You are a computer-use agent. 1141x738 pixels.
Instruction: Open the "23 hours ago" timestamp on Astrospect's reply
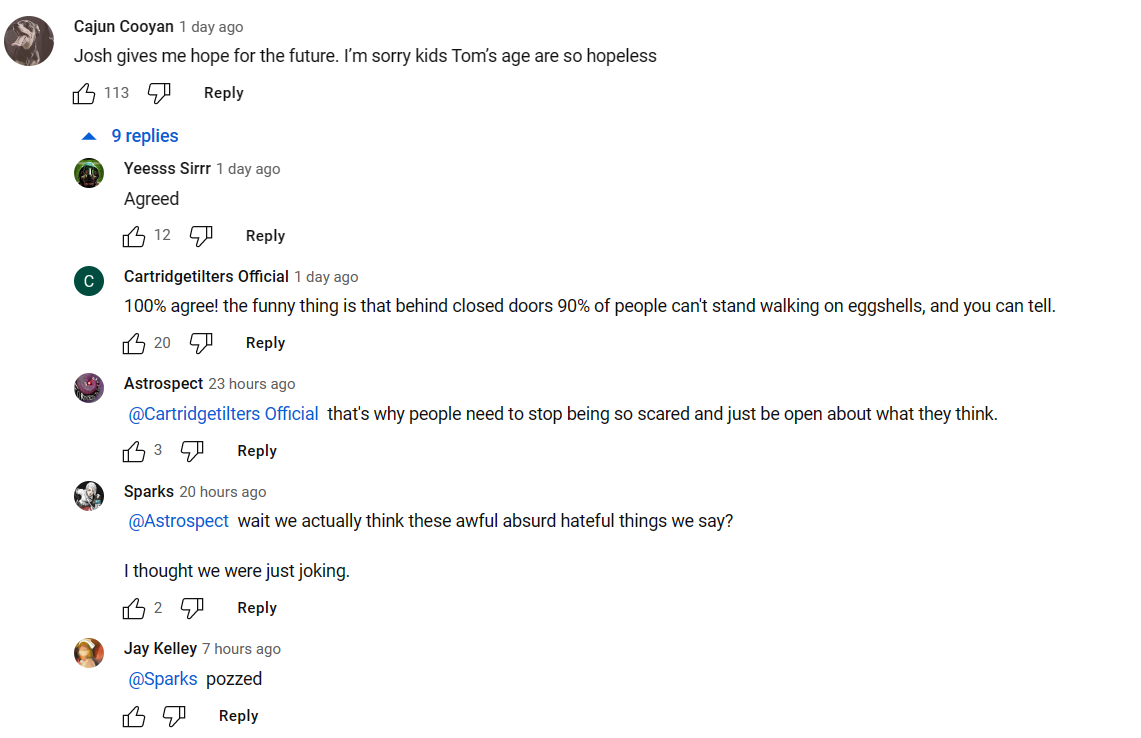[251, 384]
